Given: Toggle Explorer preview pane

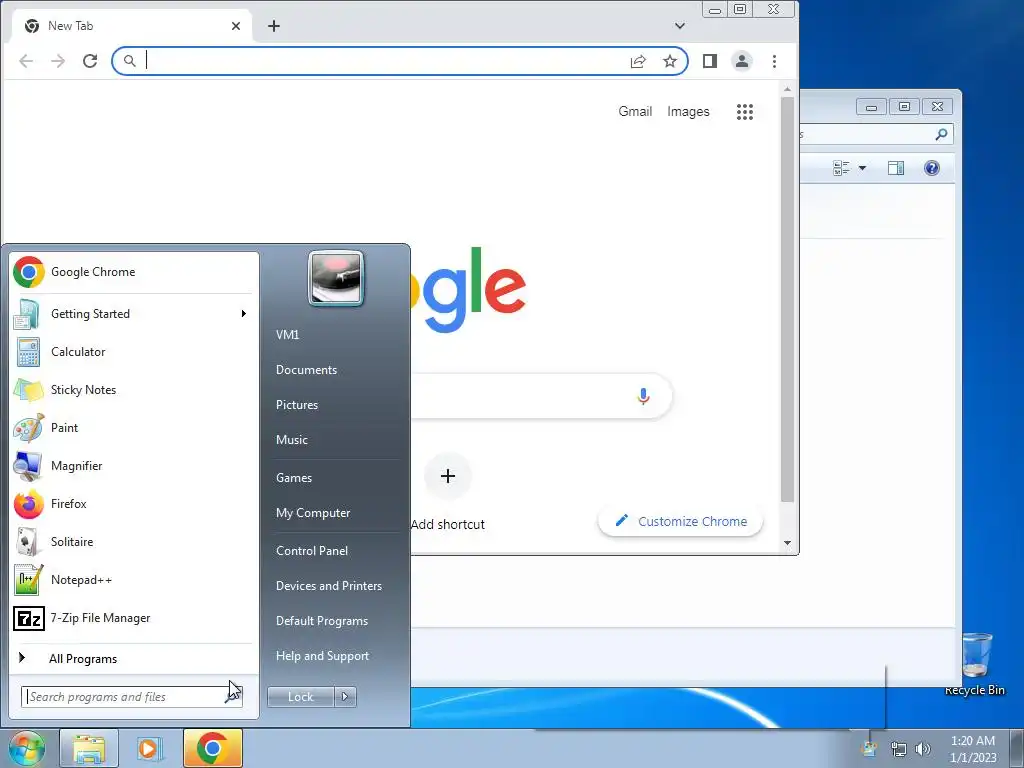Looking at the screenshot, I should point(896,168).
